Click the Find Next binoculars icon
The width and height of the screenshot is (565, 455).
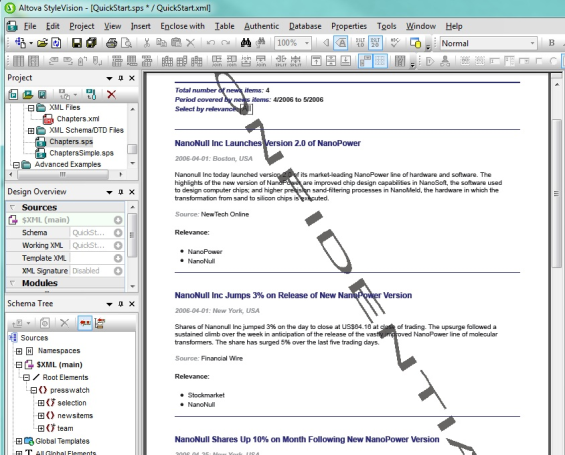[261, 43]
